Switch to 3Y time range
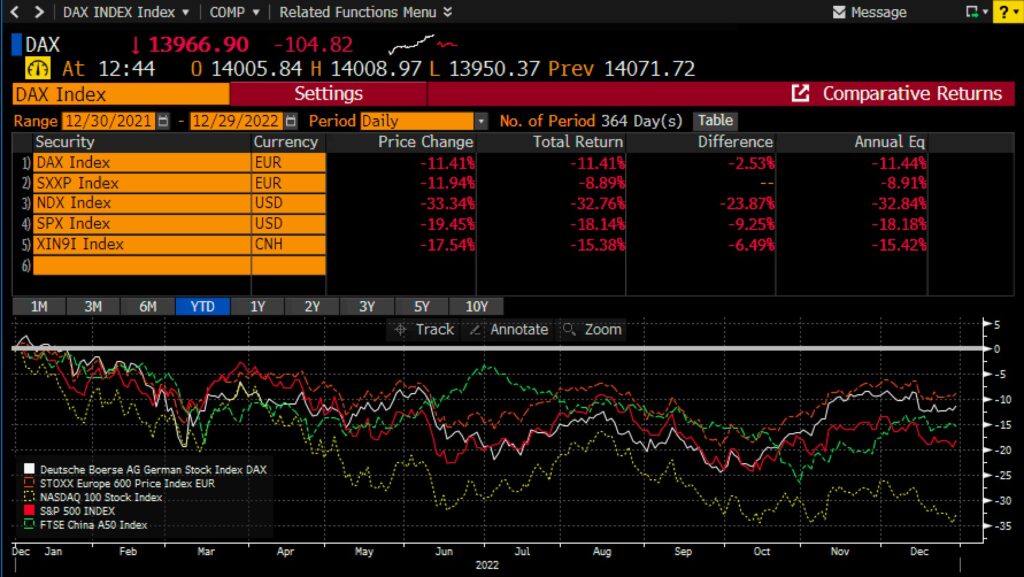 tap(367, 307)
